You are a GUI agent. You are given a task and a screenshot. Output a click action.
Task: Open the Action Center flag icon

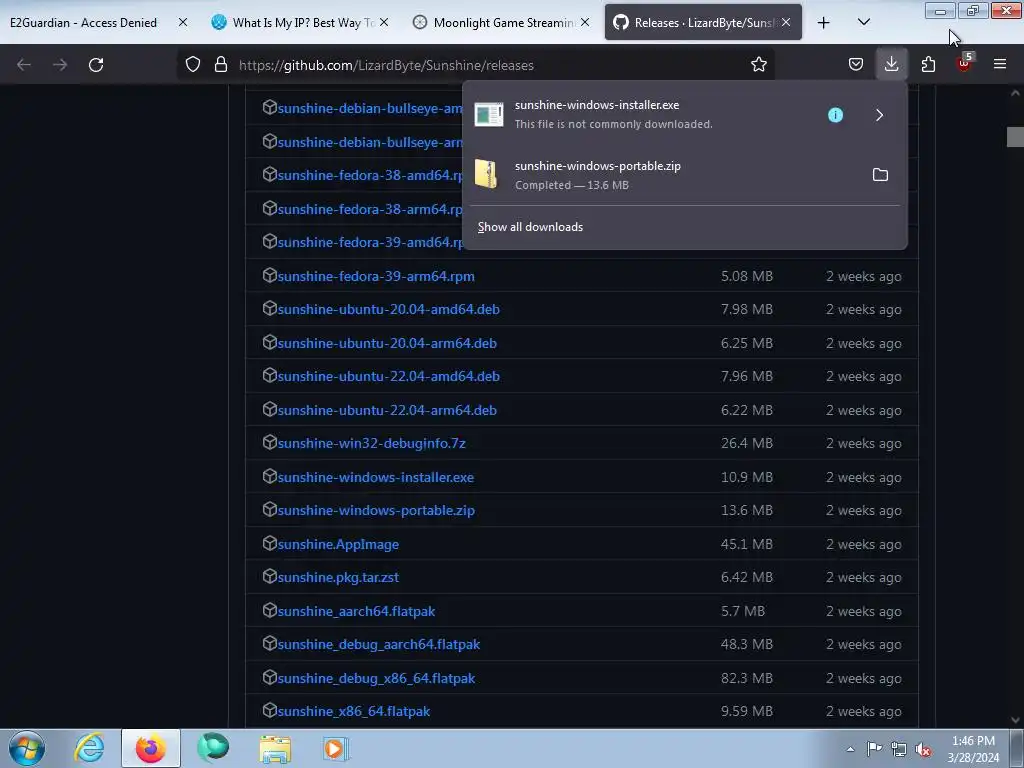point(874,748)
